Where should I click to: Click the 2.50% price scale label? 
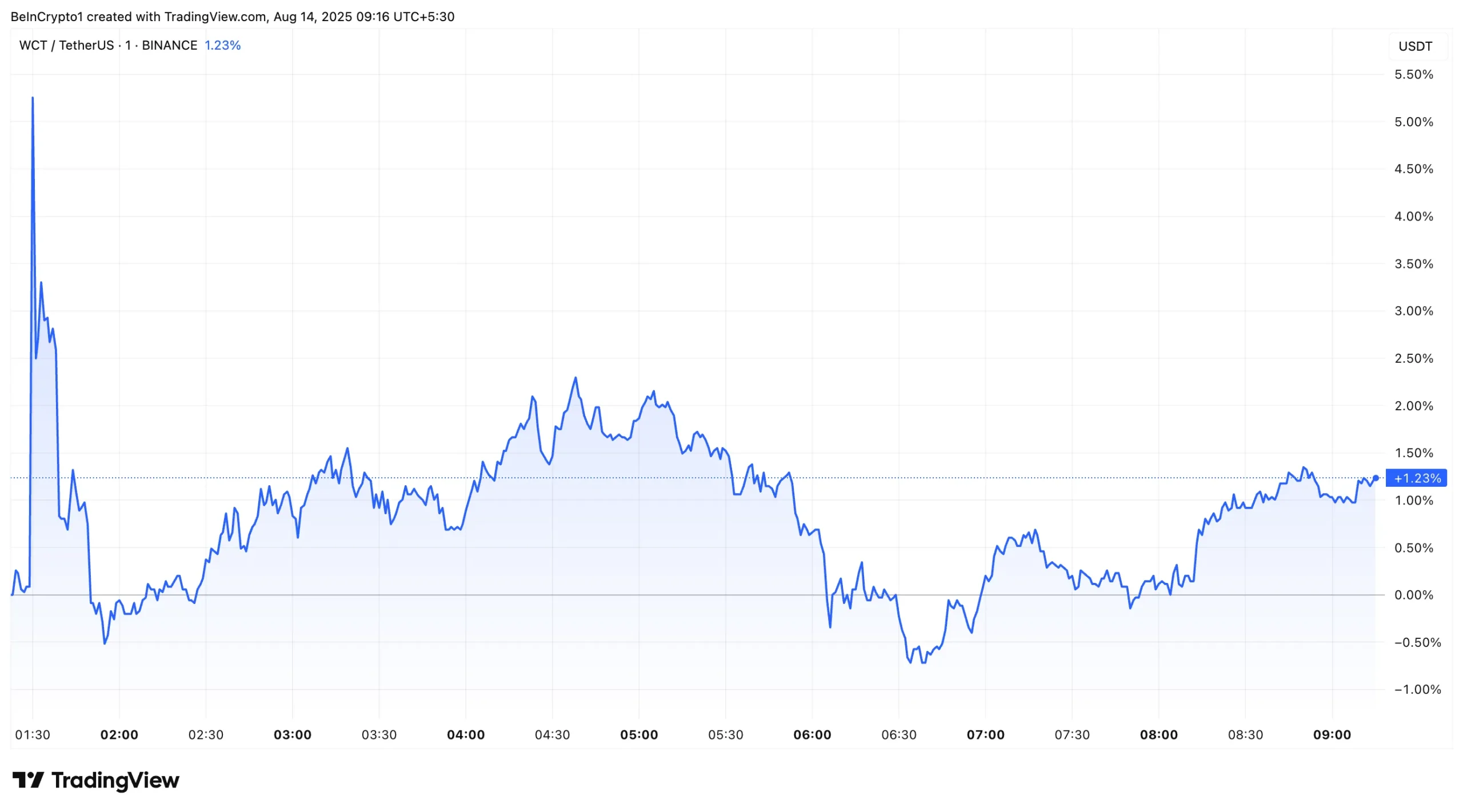(x=1413, y=358)
